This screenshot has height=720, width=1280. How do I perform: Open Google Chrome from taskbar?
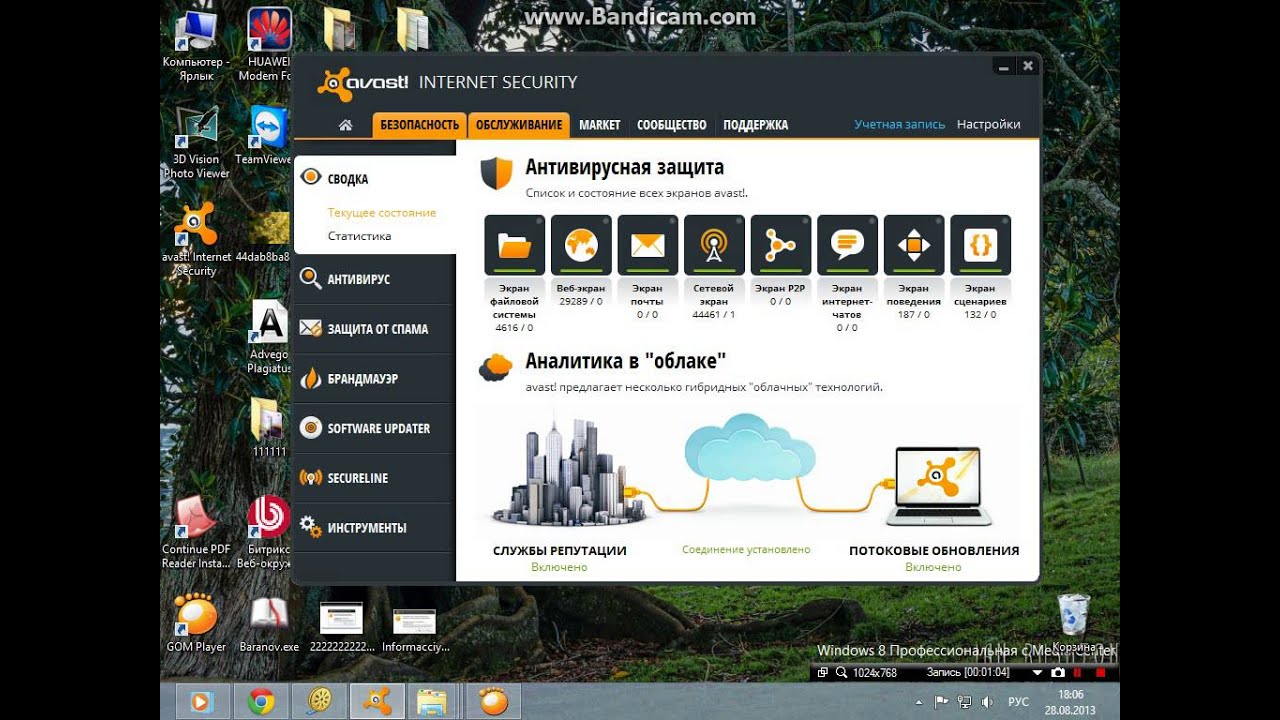[262, 702]
